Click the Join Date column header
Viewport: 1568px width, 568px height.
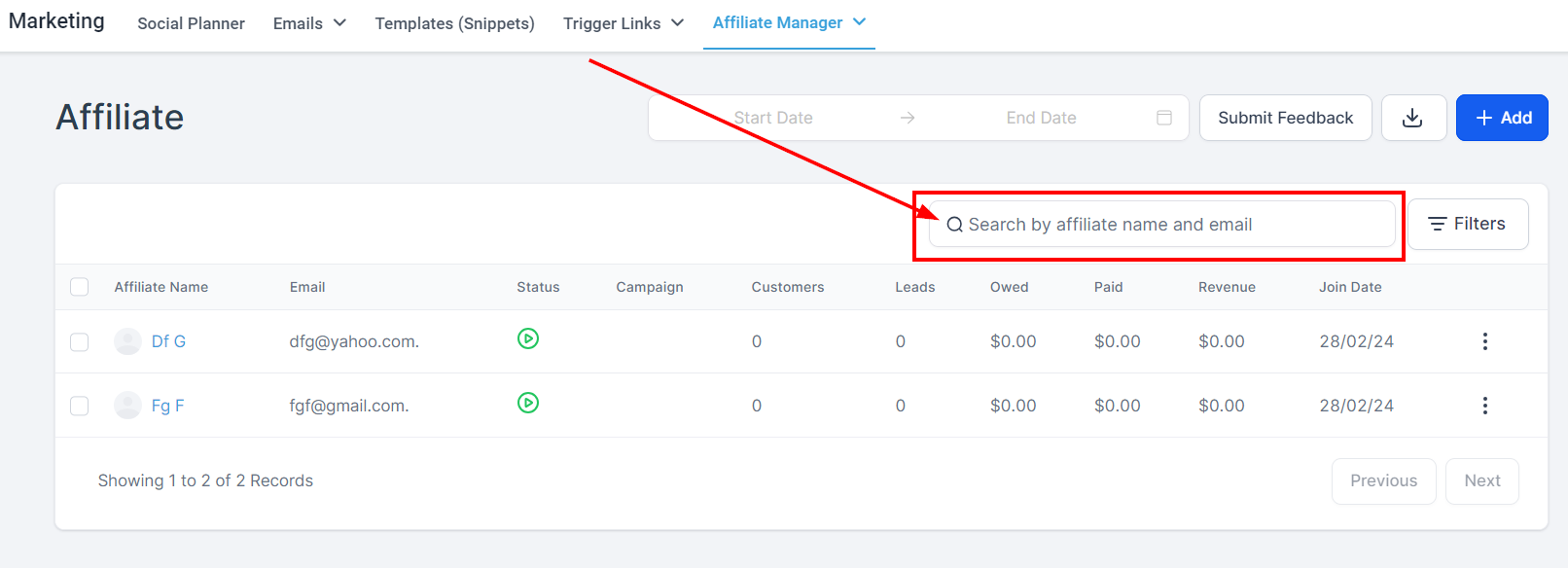pyautogui.click(x=1350, y=287)
